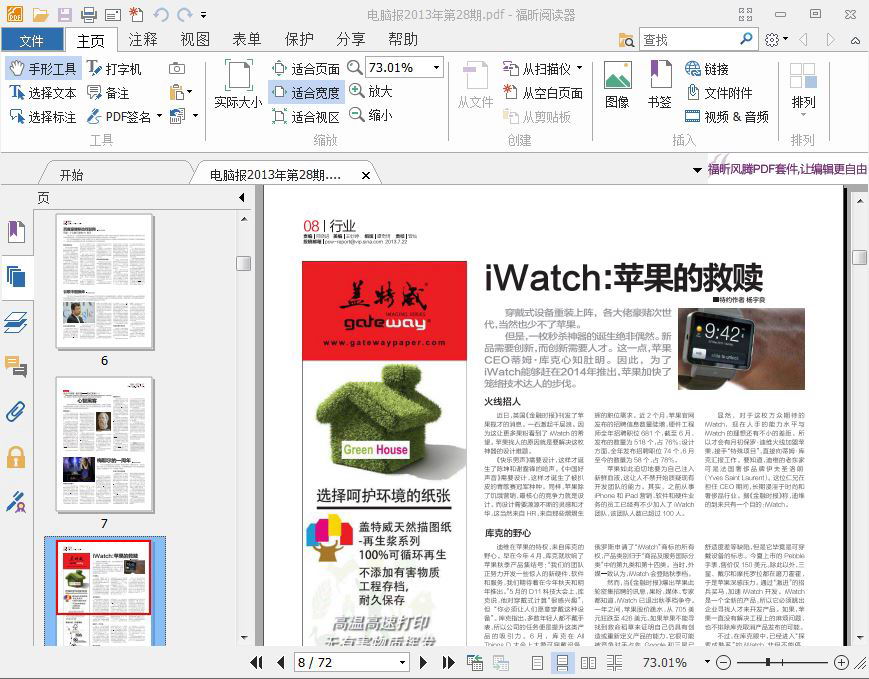Enable continuous facing page layout in status bar
Screen dimensions: 869x679
[x=615, y=662]
